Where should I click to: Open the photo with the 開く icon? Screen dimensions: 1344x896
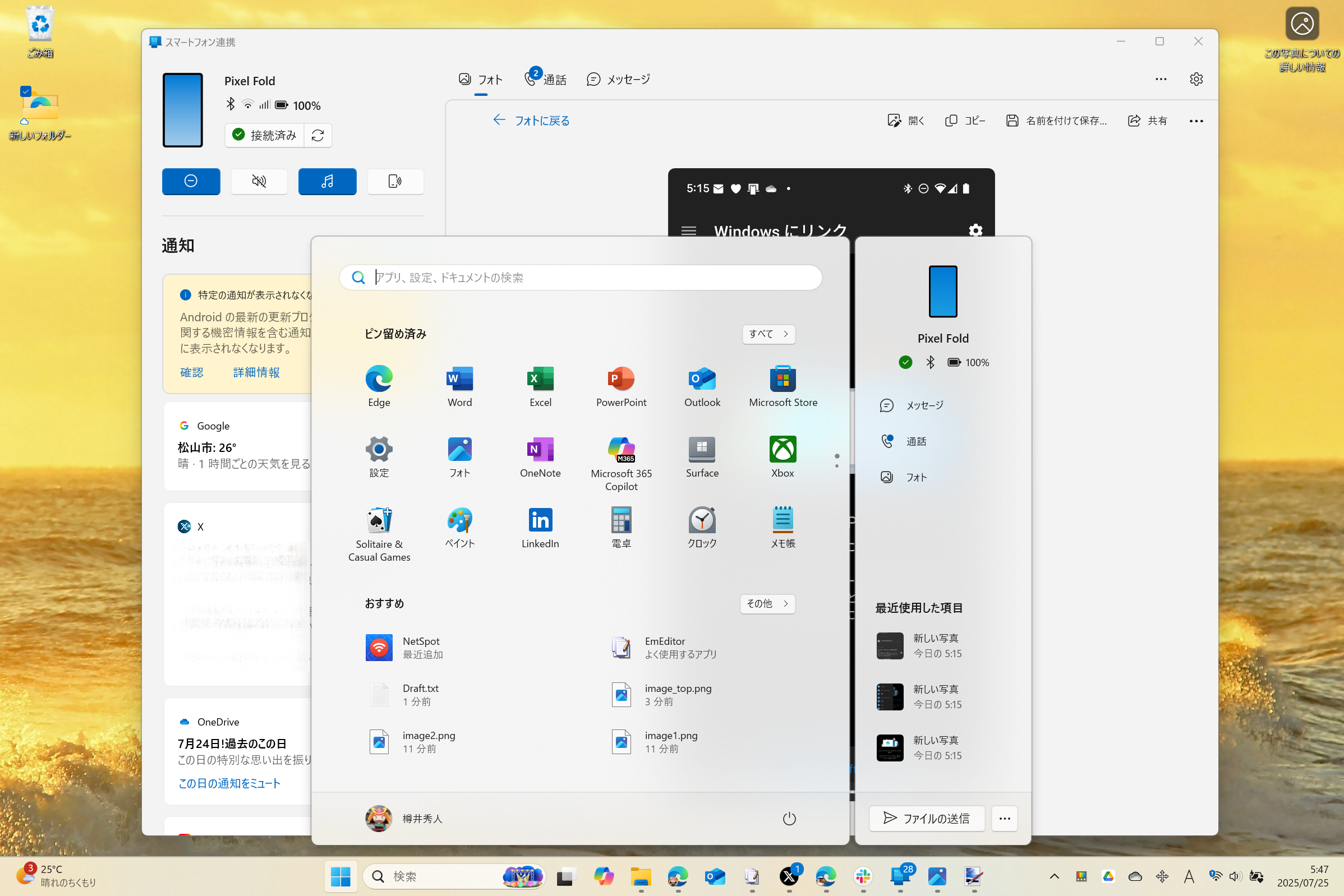coord(904,120)
